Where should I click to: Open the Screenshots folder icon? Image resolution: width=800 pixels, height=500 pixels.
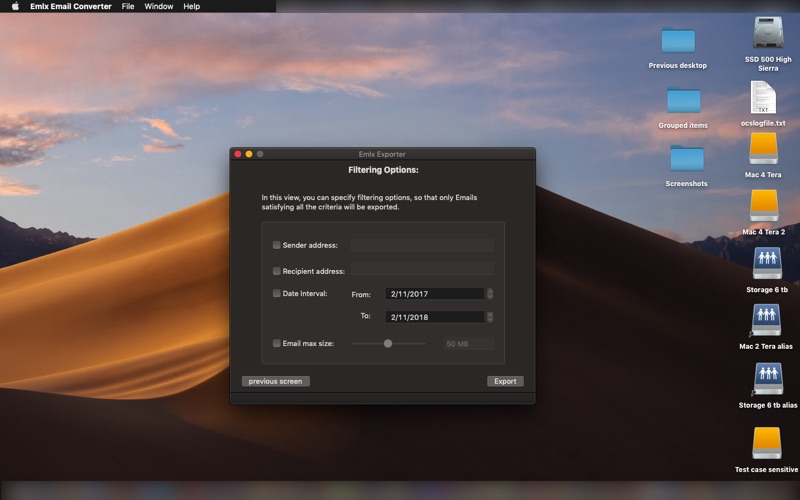tap(687, 158)
